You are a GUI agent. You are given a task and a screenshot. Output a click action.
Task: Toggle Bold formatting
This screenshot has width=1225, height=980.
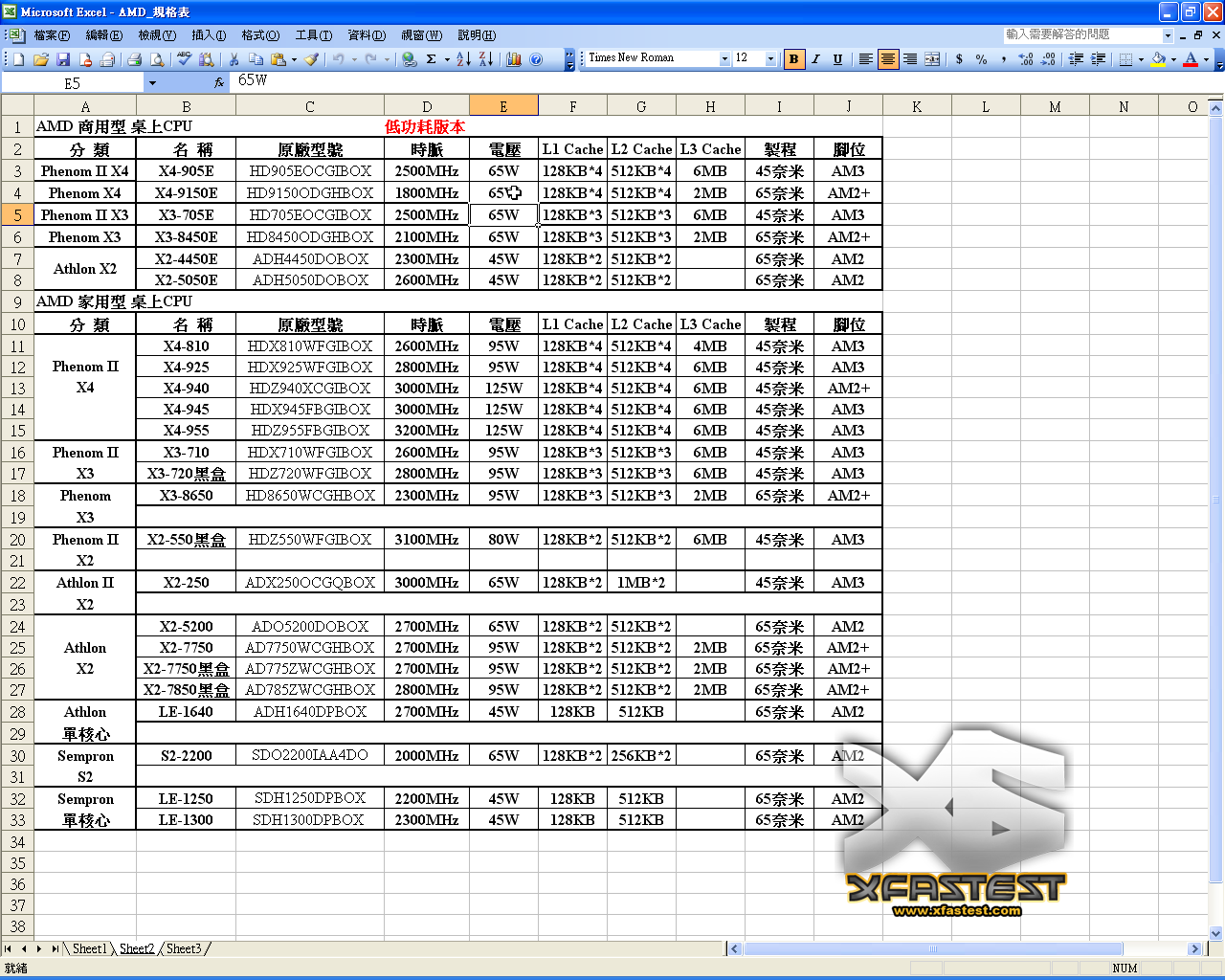tap(793, 59)
